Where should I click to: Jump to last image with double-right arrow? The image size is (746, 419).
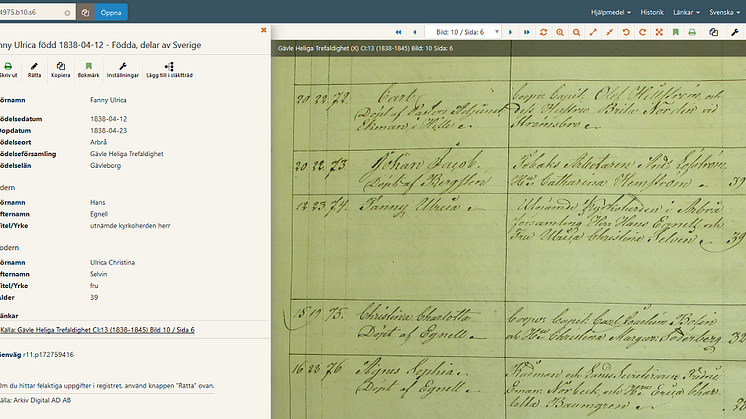(x=527, y=32)
